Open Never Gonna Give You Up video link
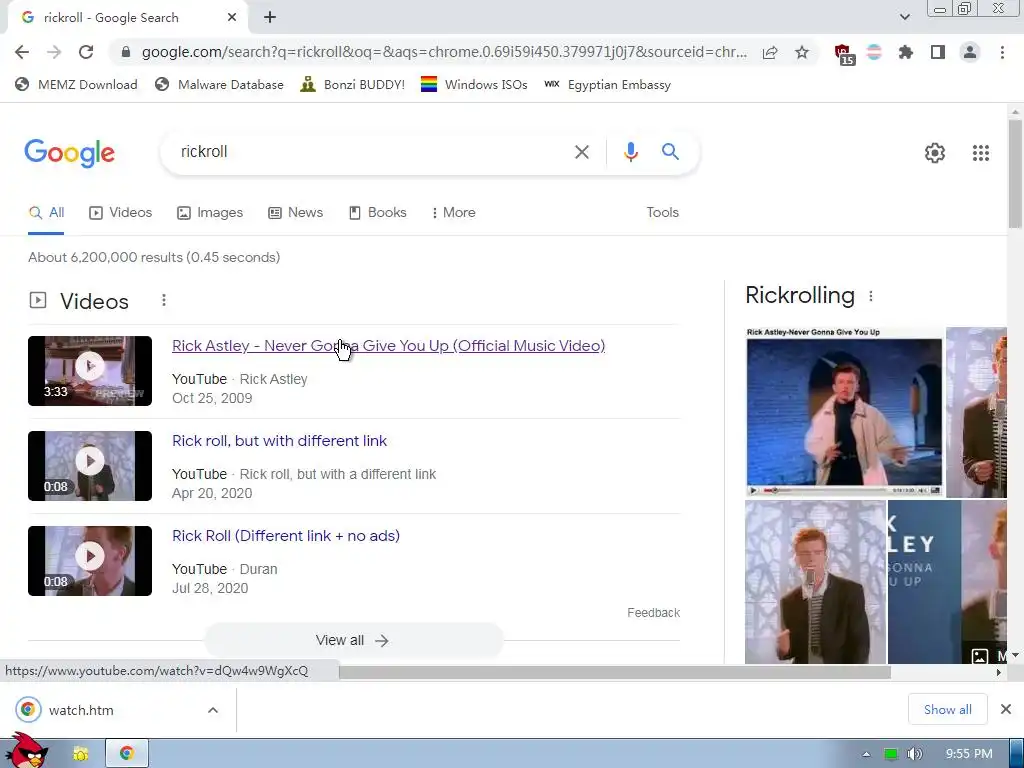 pos(389,345)
